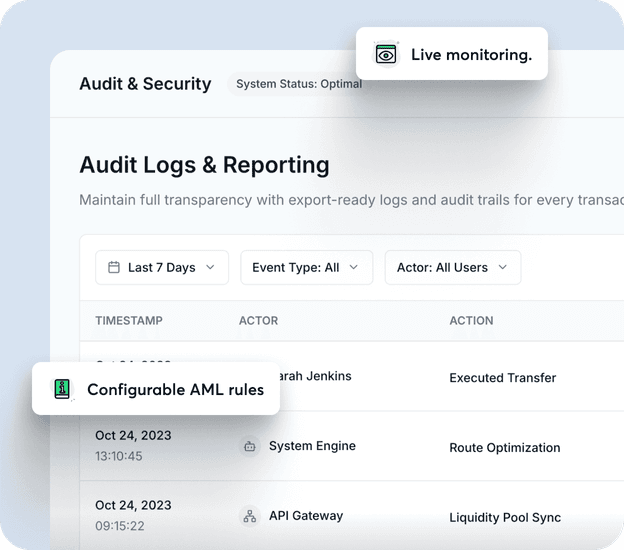Click the Audit & Security title
Viewport: 624px width, 550px height.
click(145, 84)
